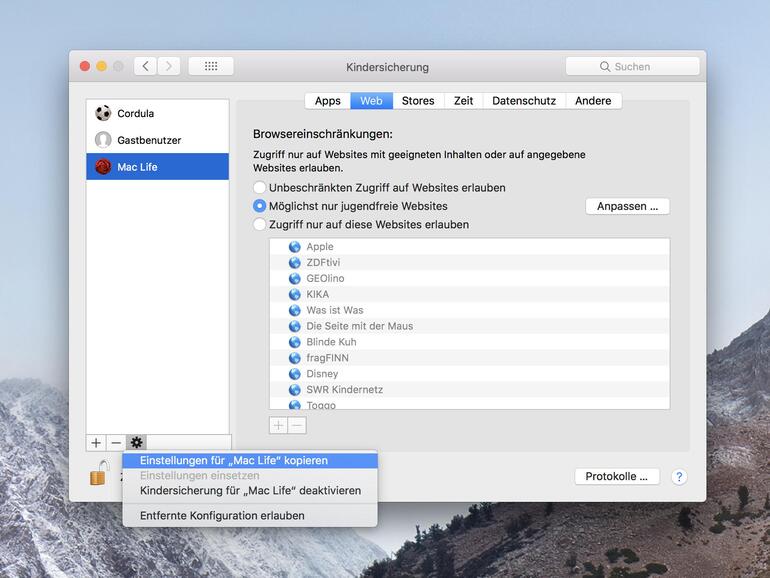Click Cordula's soccer ball avatar
This screenshot has height=578, width=770.
click(x=103, y=113)
